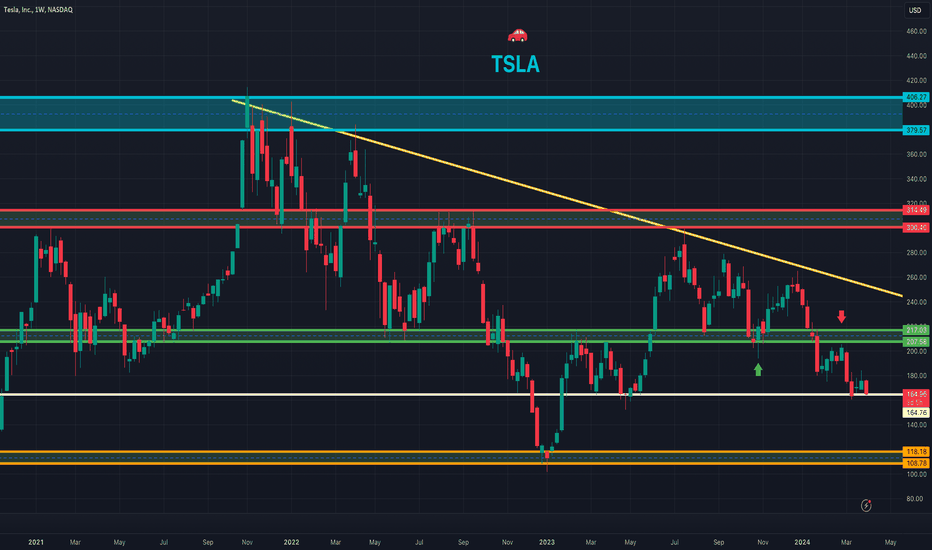Select the red down arrow drawing
The image size is (932, 550).
pyautogui.click(x=841, y=316)
